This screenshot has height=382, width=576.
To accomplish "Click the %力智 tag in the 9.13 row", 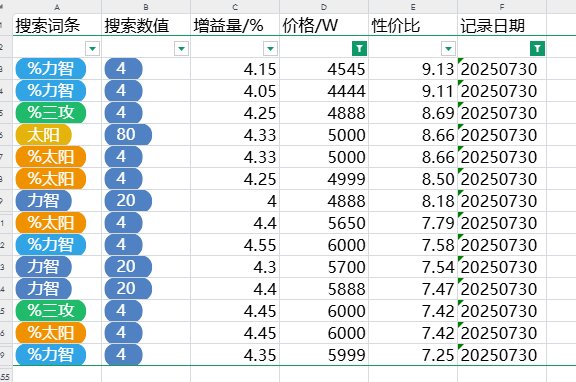I will pos(51,69).
